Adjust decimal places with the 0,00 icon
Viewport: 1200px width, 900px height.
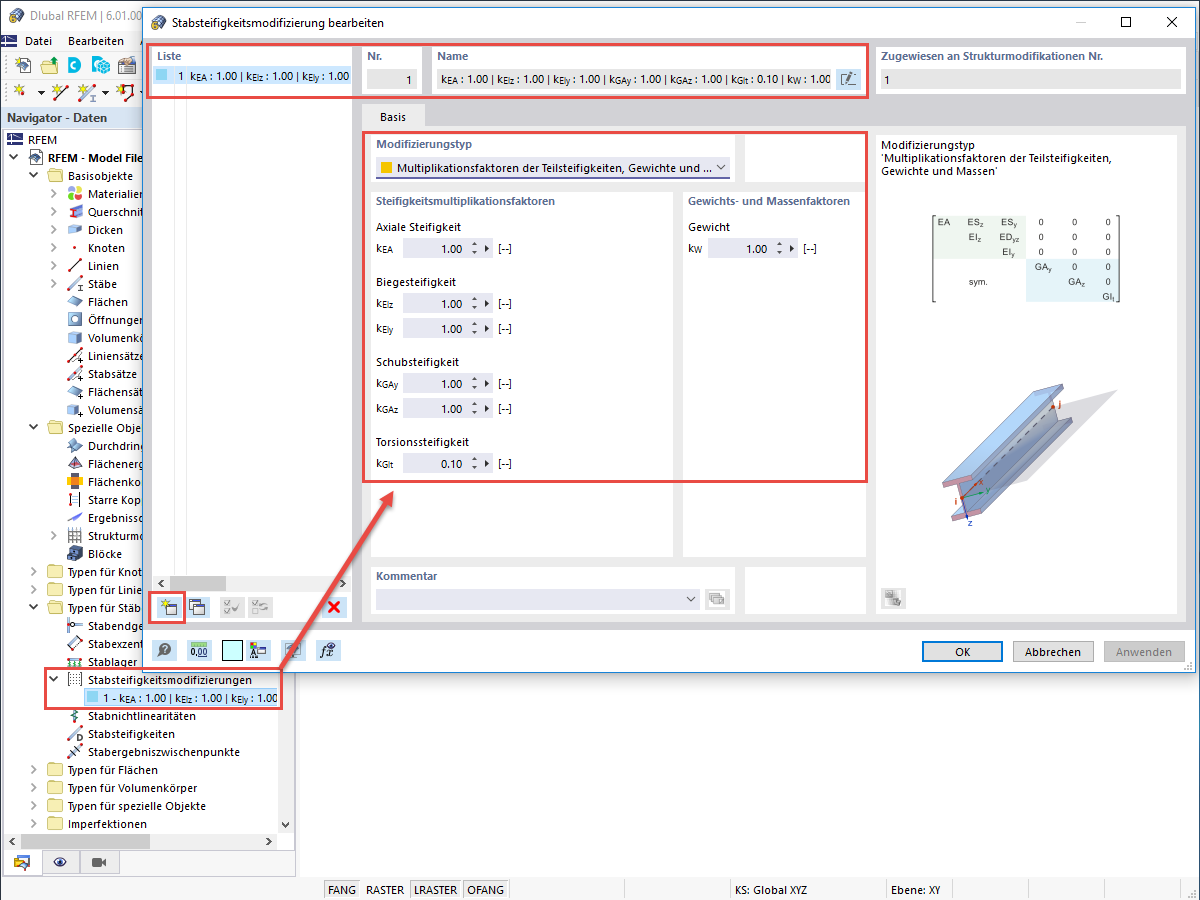[199, 650]
